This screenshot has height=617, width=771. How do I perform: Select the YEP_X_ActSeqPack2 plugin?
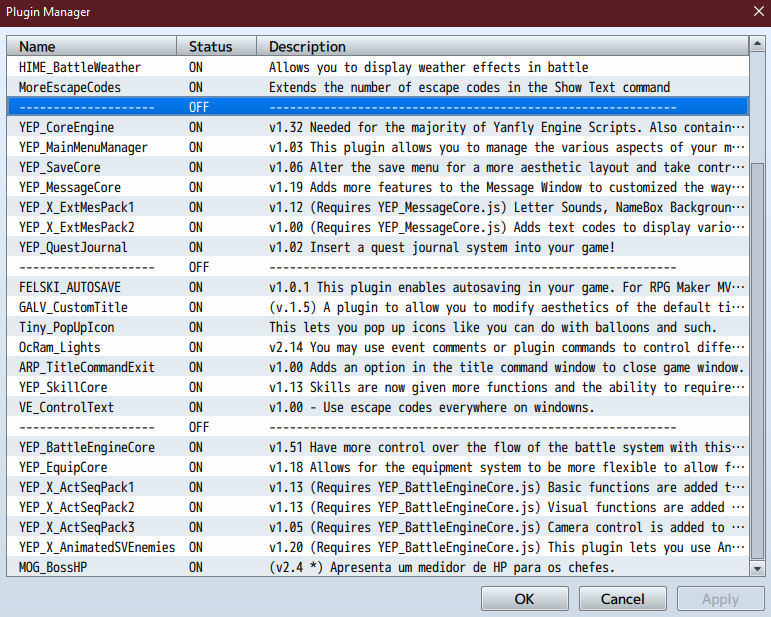click(x=378, y=507)
